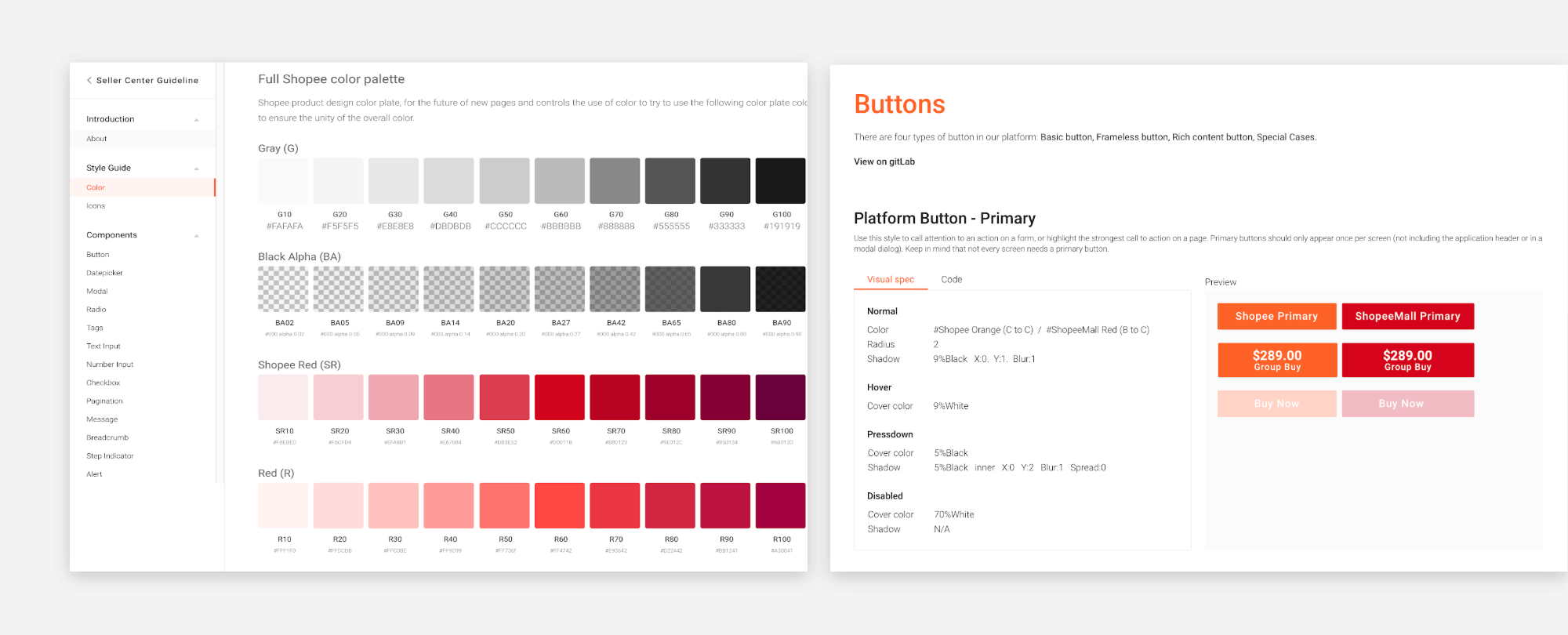Click the back arrow beside Seller Center Guideline
This screenshot has height=635, width=1568.
pyautogui.click(x=89, y=80)
